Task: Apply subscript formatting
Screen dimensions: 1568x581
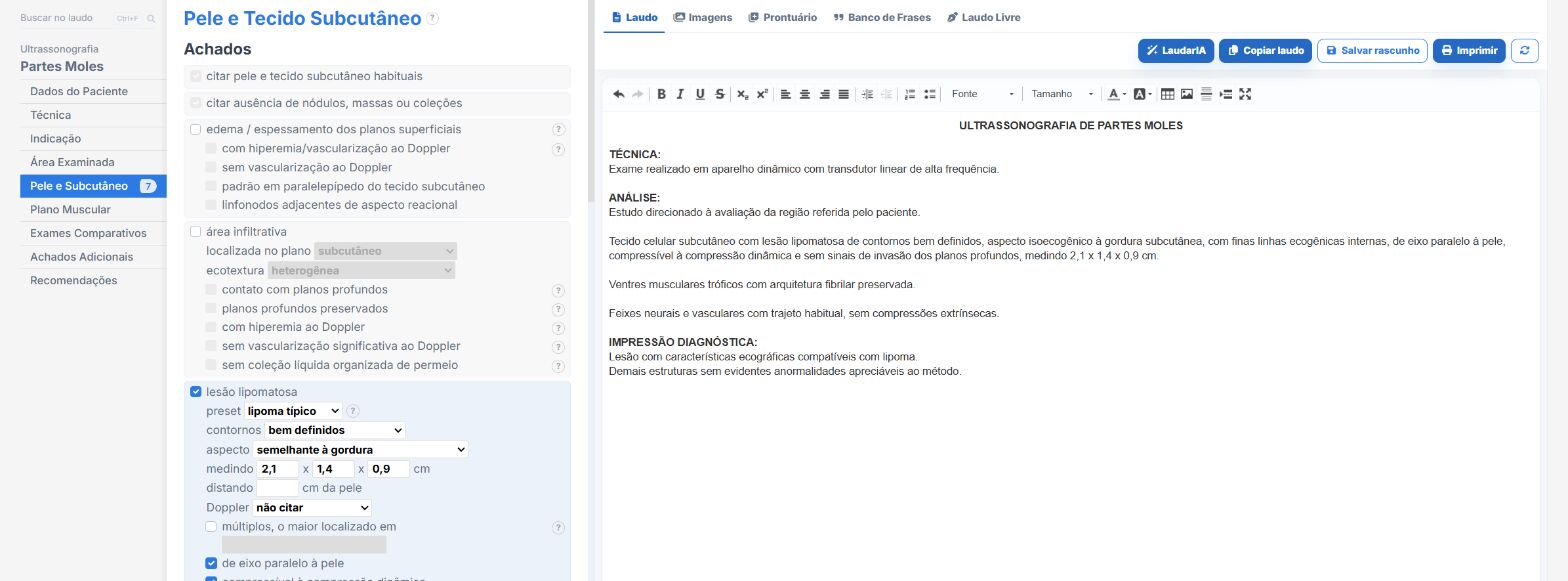Action: click(x=743, y=94)
